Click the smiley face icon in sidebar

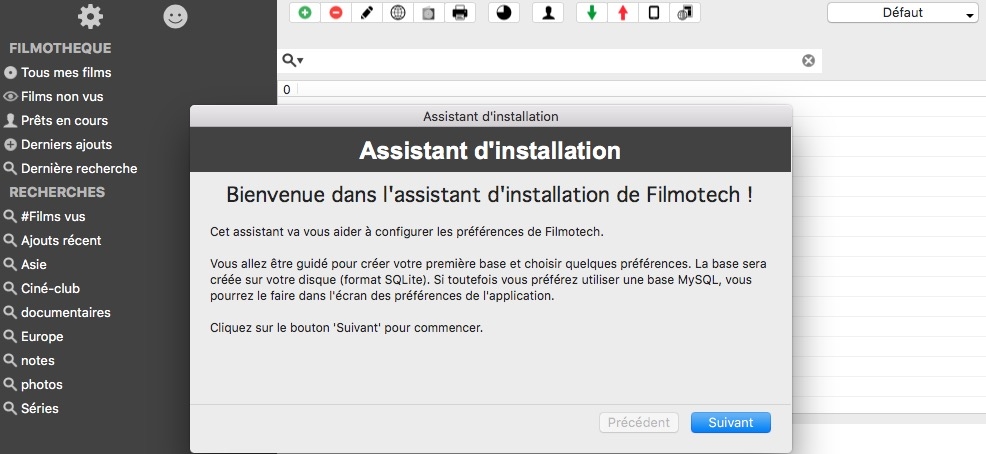175,16
